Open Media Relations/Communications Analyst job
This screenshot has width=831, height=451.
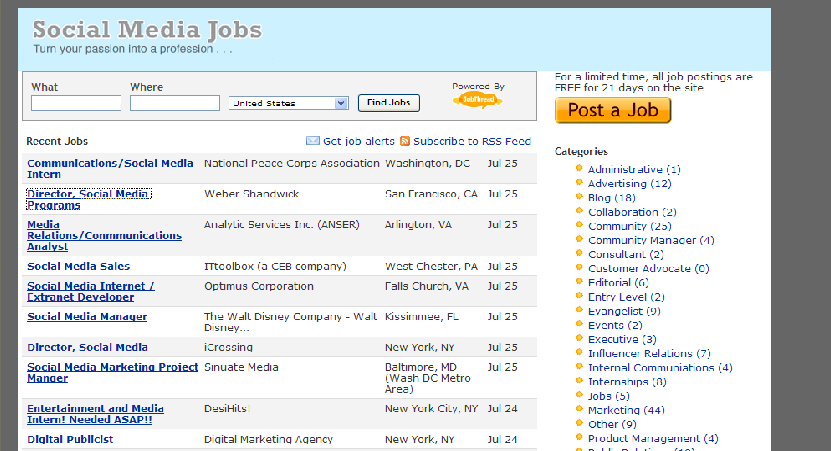coord(104,235)
